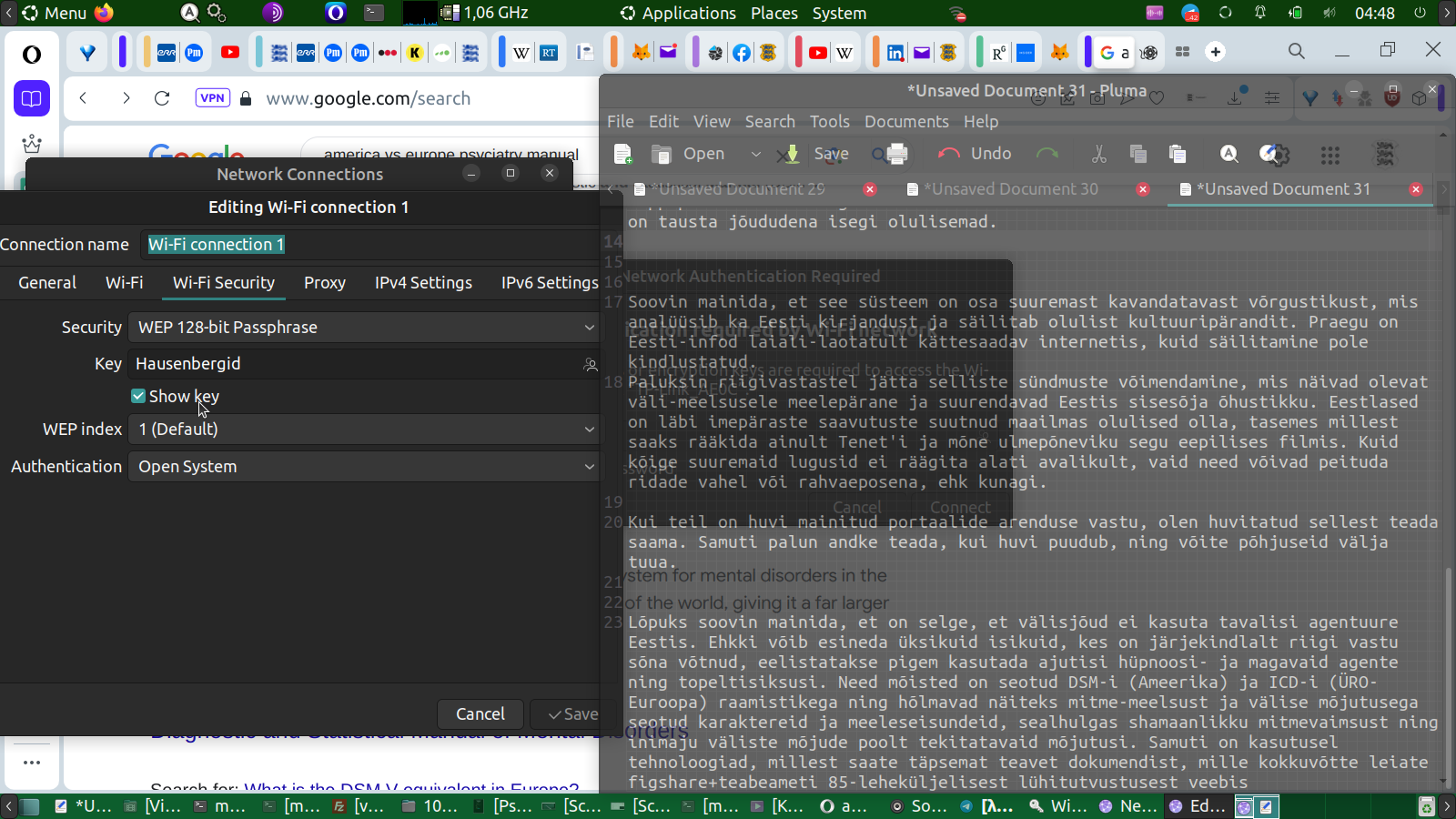Click the Redo green arrow icon
This screenshot has width=1456, height=819.
click(1047, 155)
